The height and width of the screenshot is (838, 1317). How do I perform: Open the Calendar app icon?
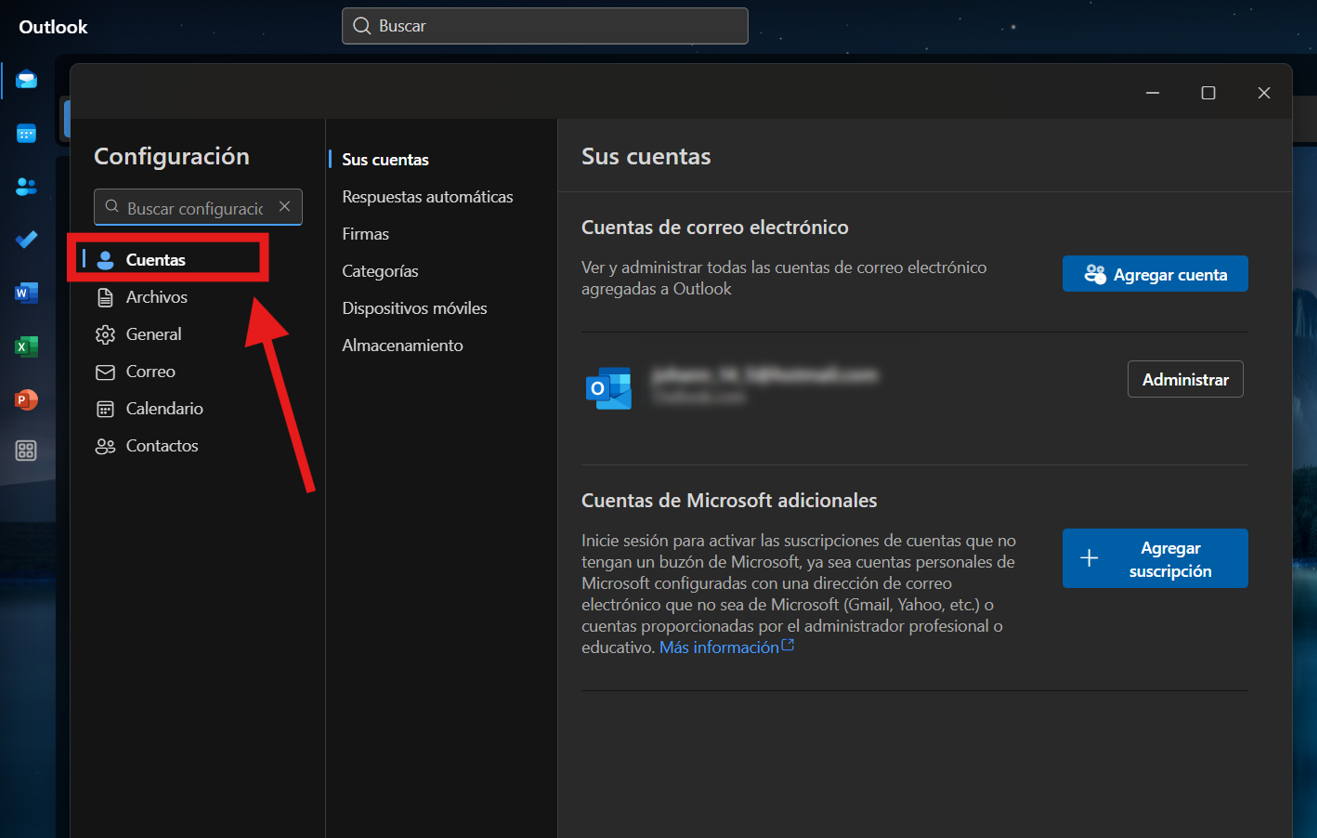(x=26, y=133)
